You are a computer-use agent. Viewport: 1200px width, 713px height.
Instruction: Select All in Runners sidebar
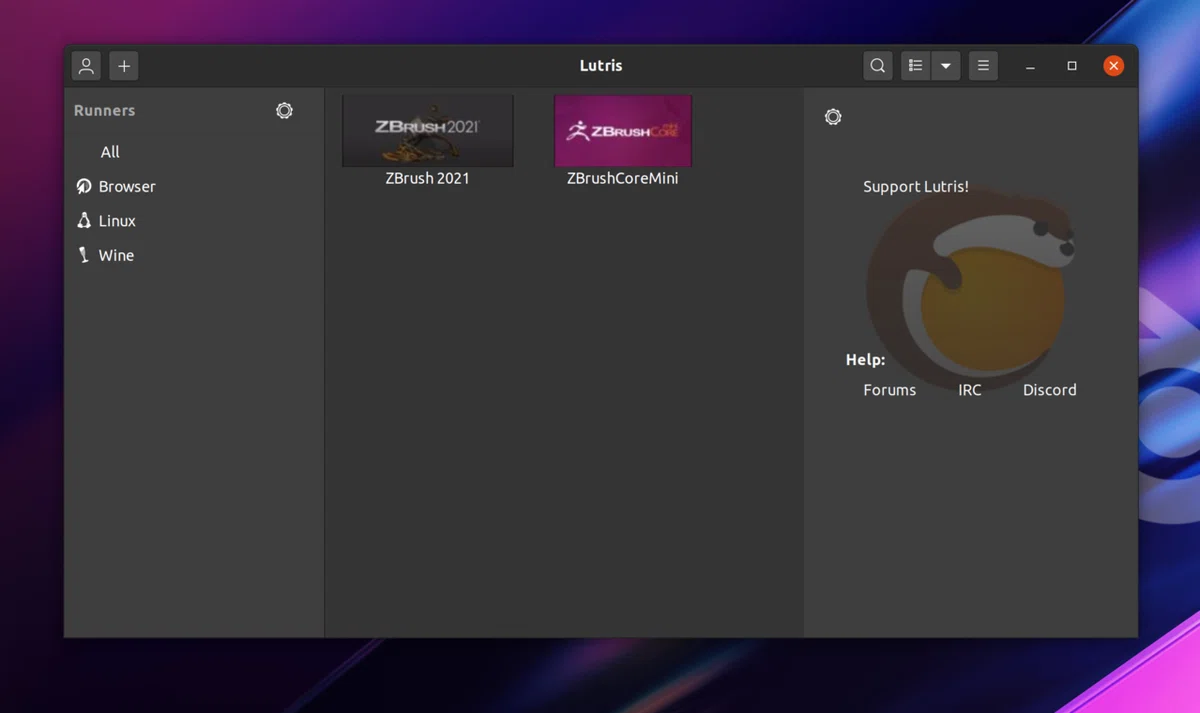(110, 152)
